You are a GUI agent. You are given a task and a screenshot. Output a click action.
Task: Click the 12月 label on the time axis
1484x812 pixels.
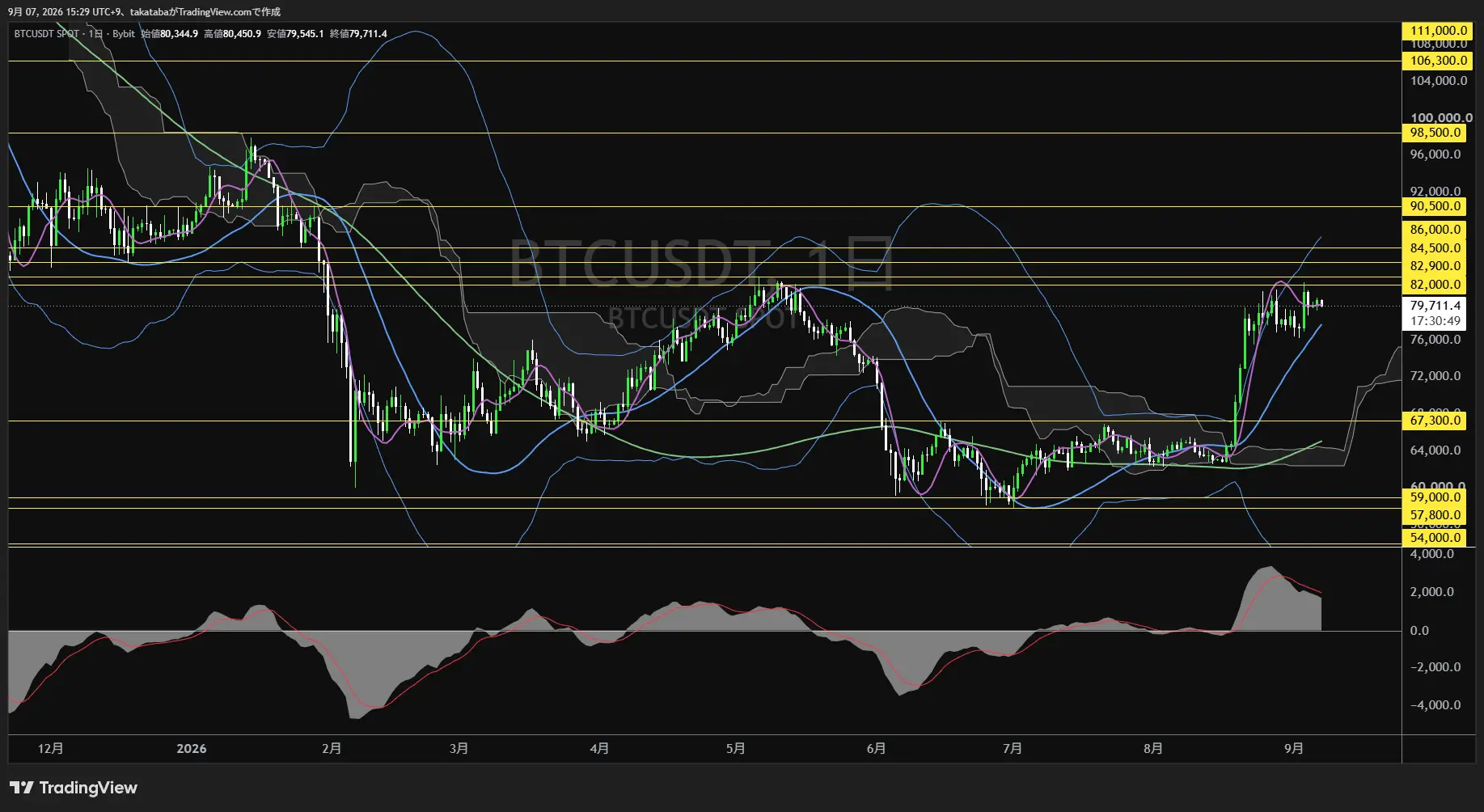[50, 749]
